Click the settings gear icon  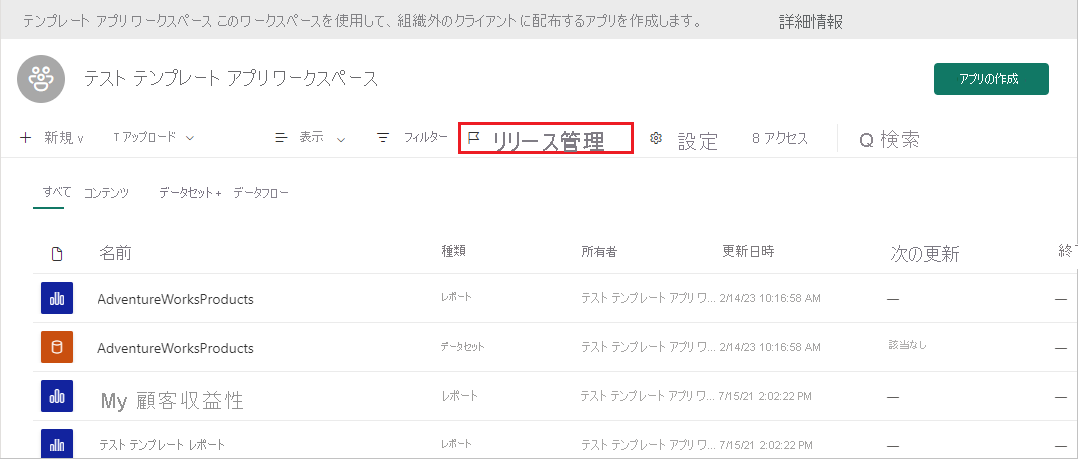click(656, 139)
